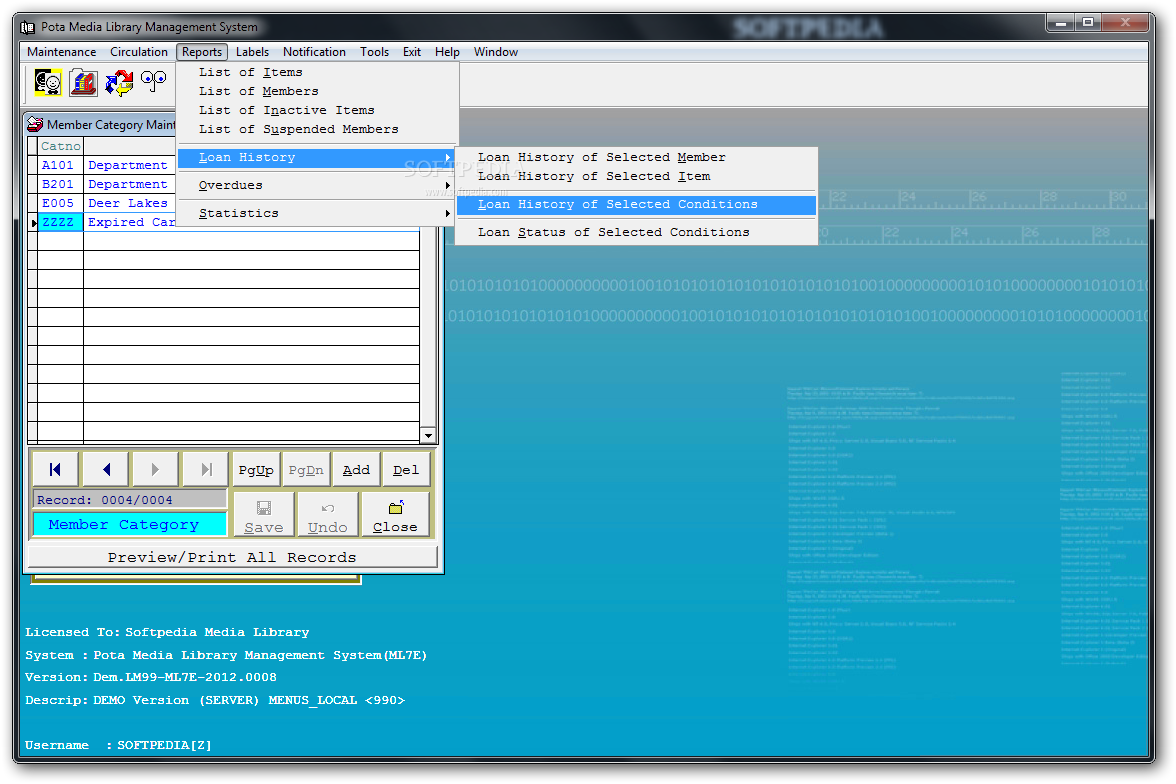
Task: Click the Del record button
Action: [x=406, y=470]
